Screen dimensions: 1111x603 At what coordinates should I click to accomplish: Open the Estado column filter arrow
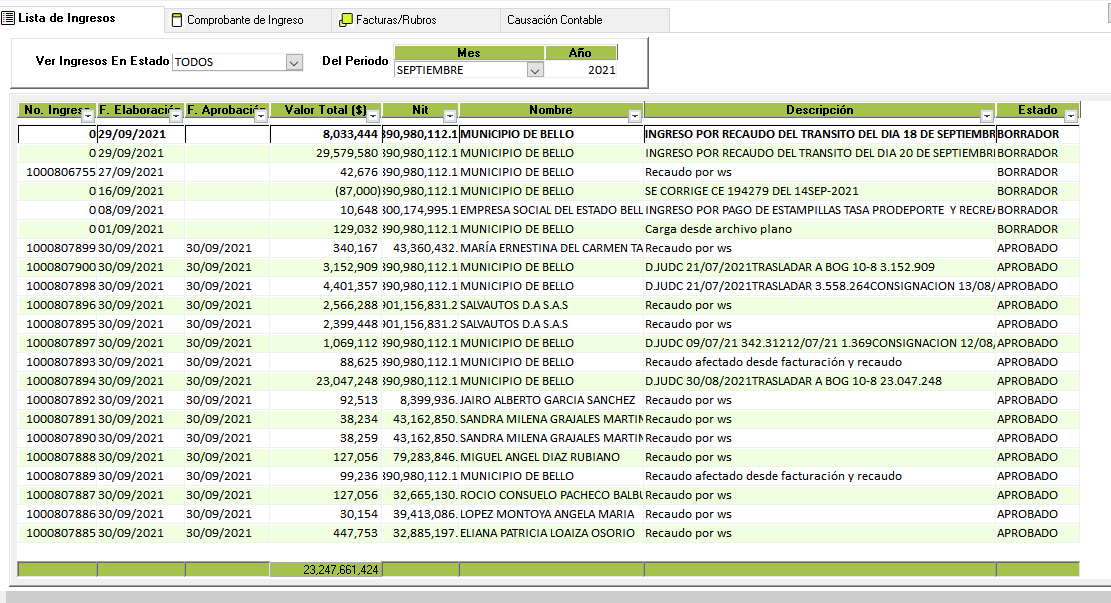[1071, 115]
